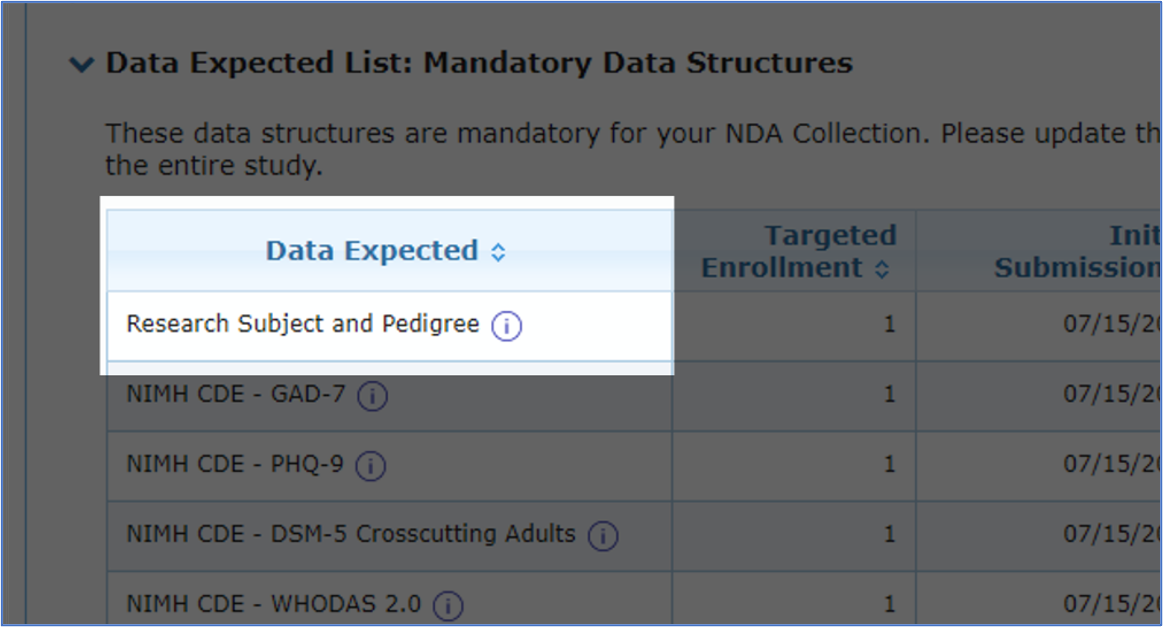
Task: Click info icon beside Research Subject and Pedigree
Action: pyautogui.click(x=507, y=326)
